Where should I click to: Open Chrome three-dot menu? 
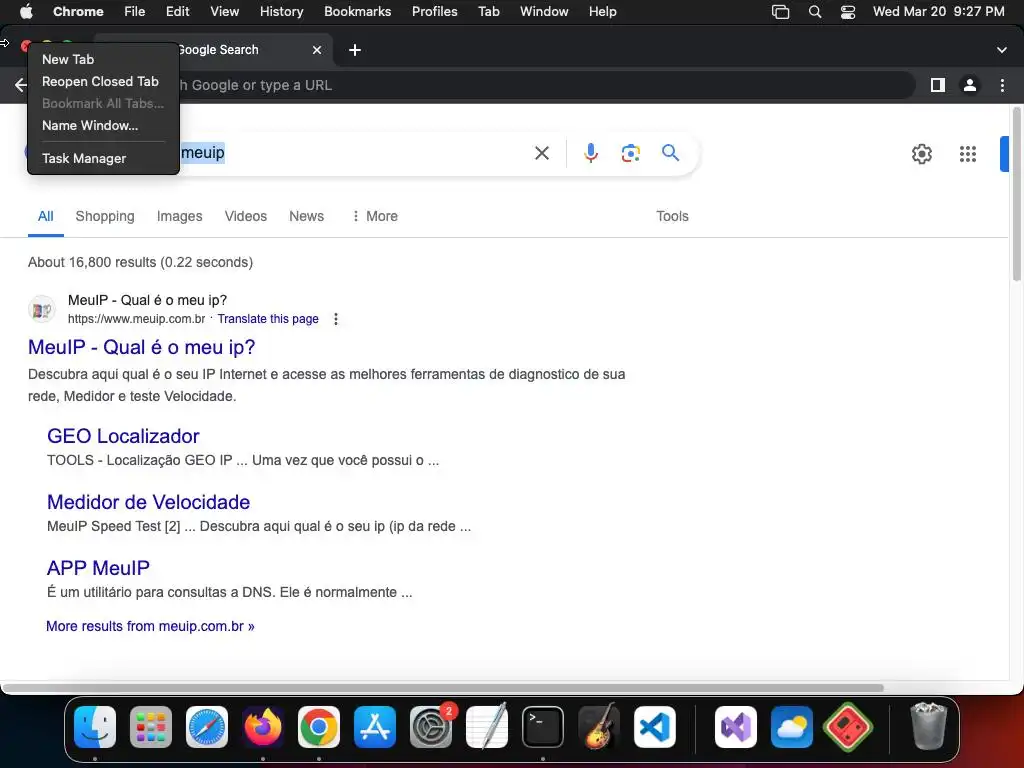[x=1002, y=85]
